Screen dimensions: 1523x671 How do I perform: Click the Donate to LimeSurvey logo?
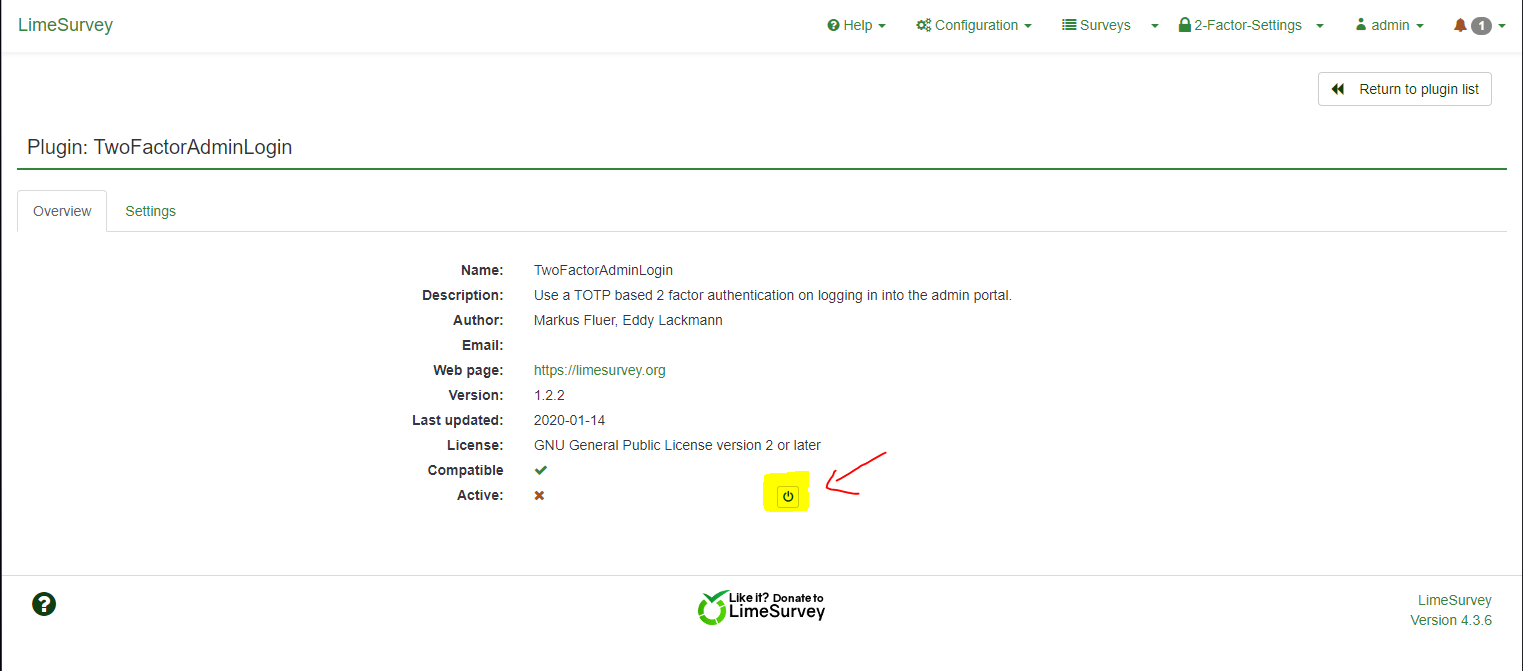click(x=762, y=606)
